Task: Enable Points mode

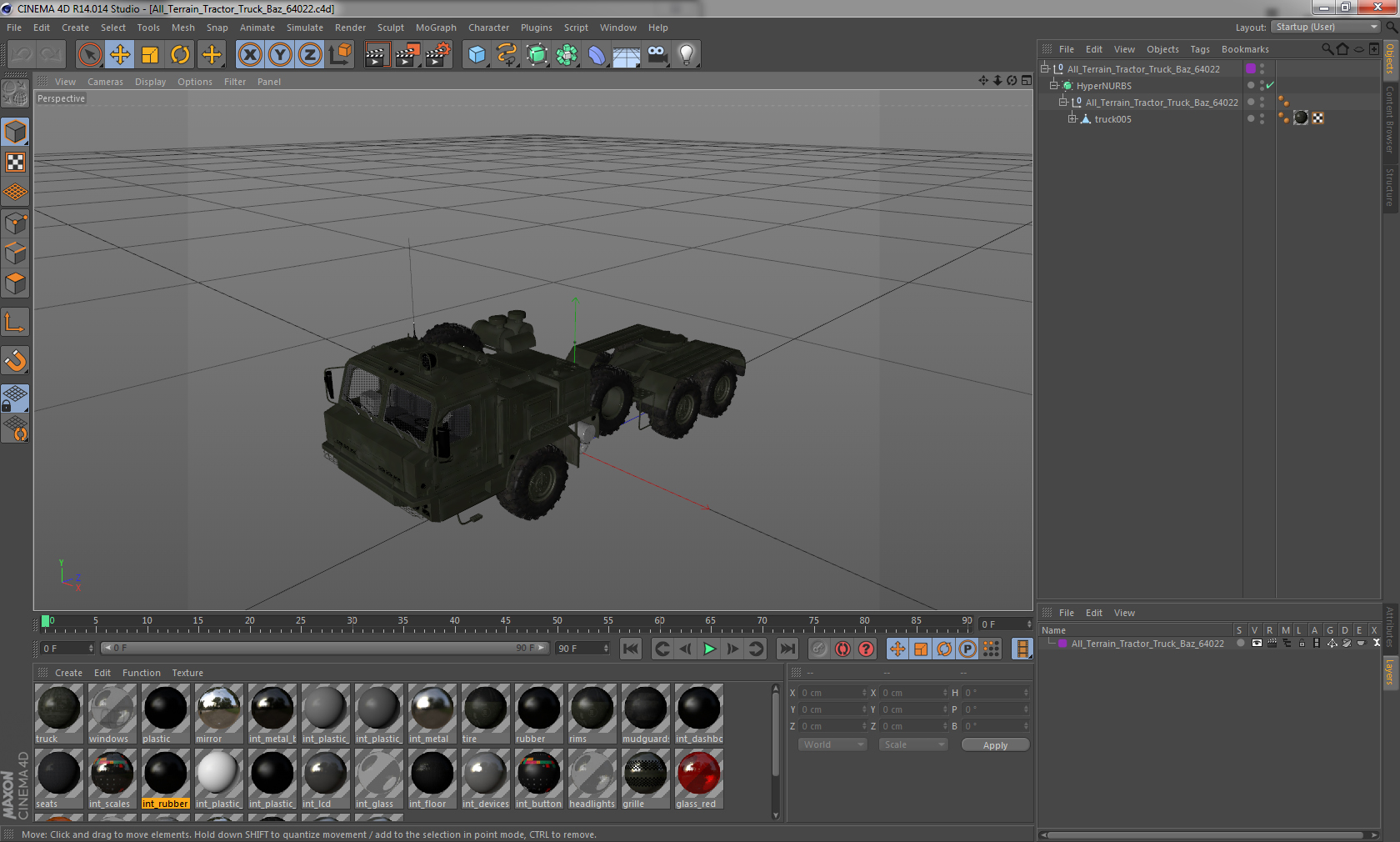Action: tap(15, 223)
